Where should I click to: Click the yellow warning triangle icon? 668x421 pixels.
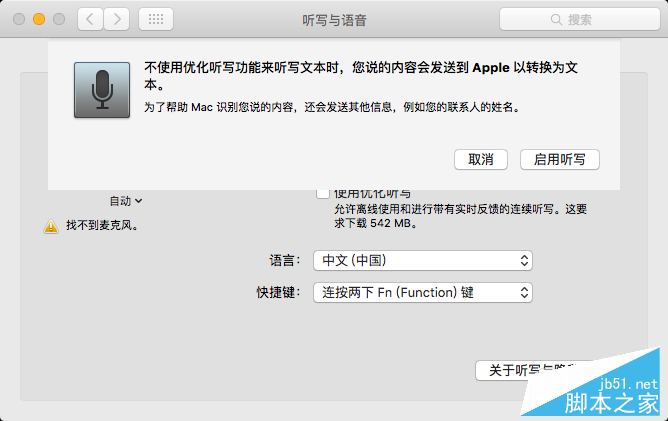coord(50,227)
